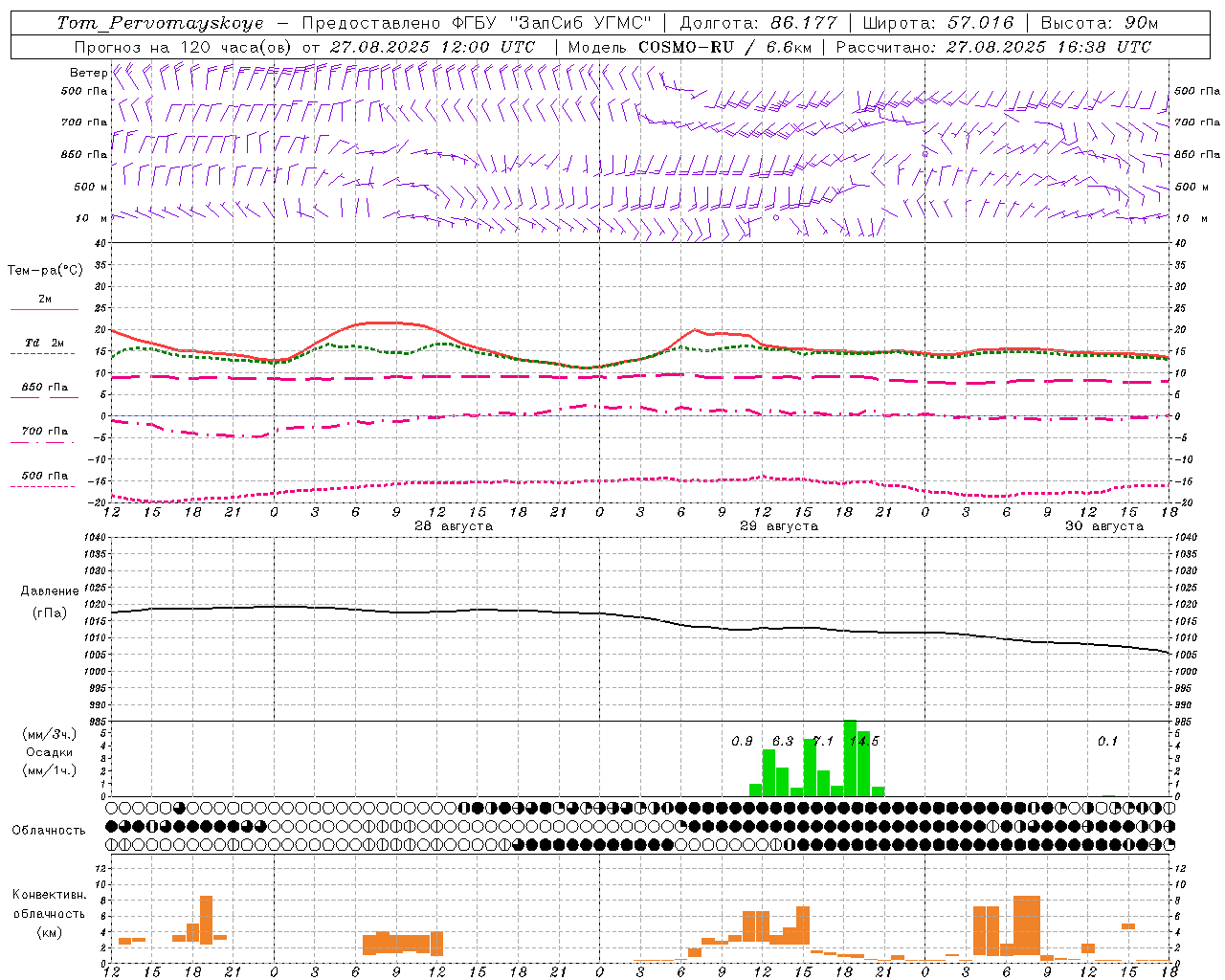This screenshot has height=980, width=1225.
Task: Click the '850 гПа' legend entry with dashed line
Action: pyautogui.click(x=45, y=388)
